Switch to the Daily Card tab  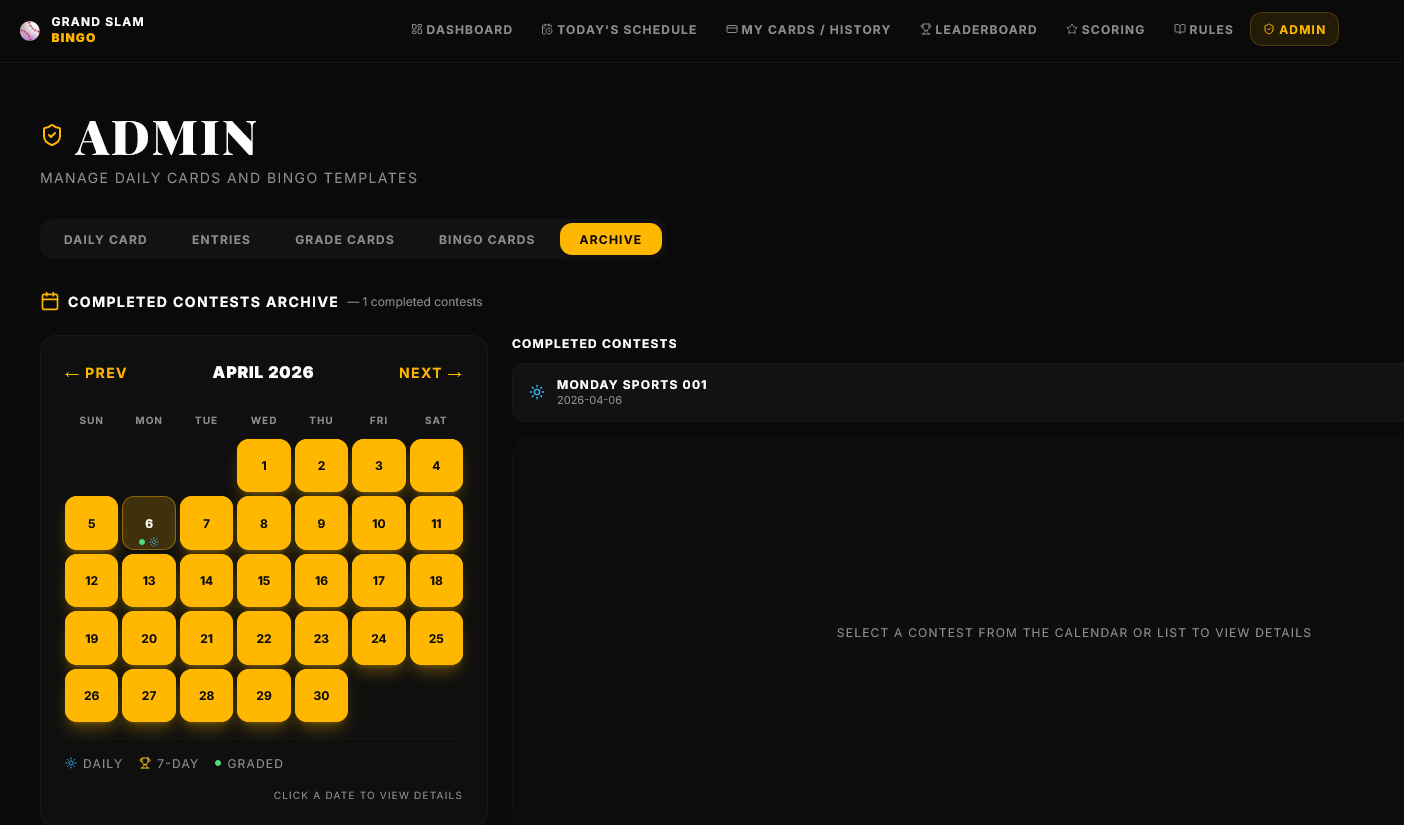[105, 240]
